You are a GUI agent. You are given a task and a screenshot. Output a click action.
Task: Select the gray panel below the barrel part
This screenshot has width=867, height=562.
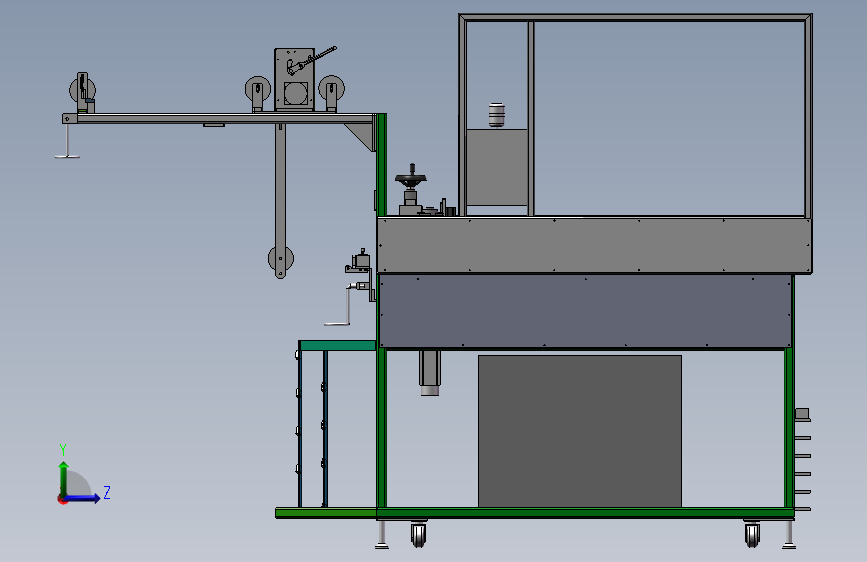tap(497, 168)
